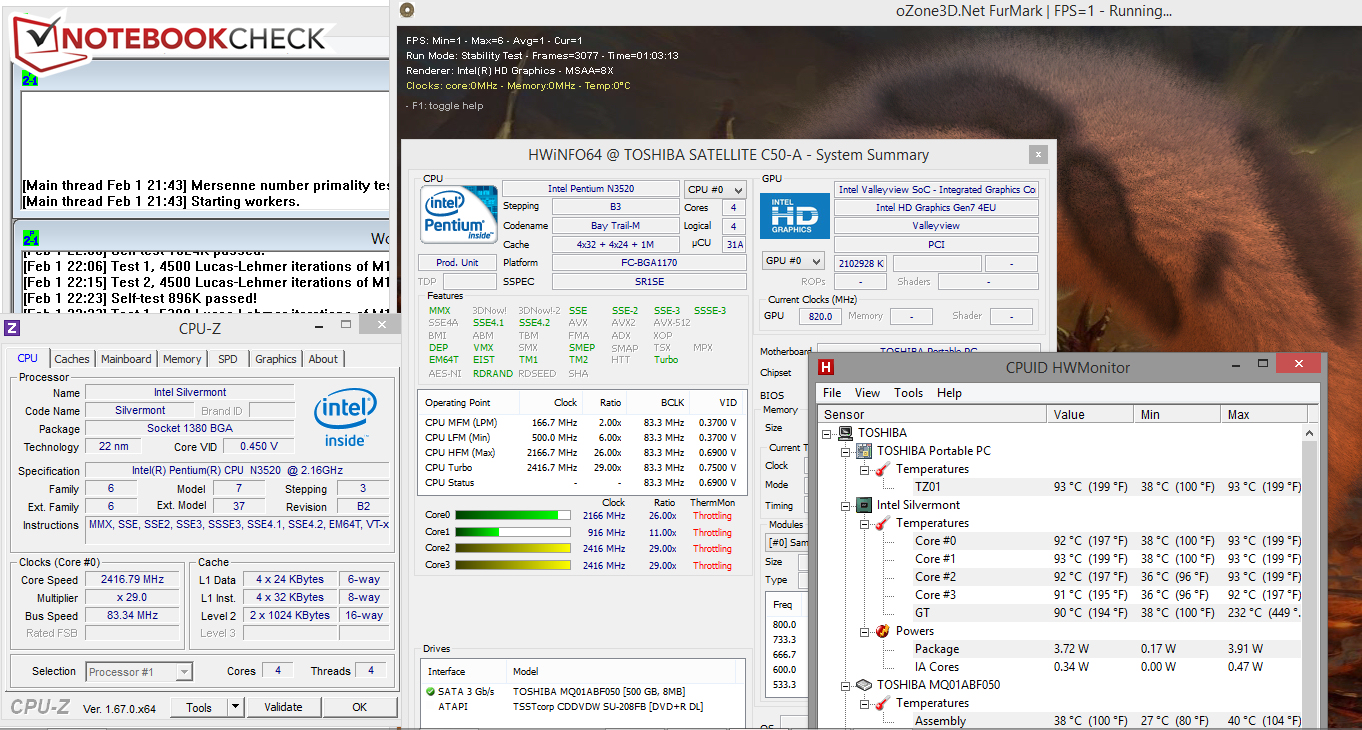This screenshot has height=730, width=1362.
Task: Click the Tools button in CPU-Z
Action: [199, 707]
